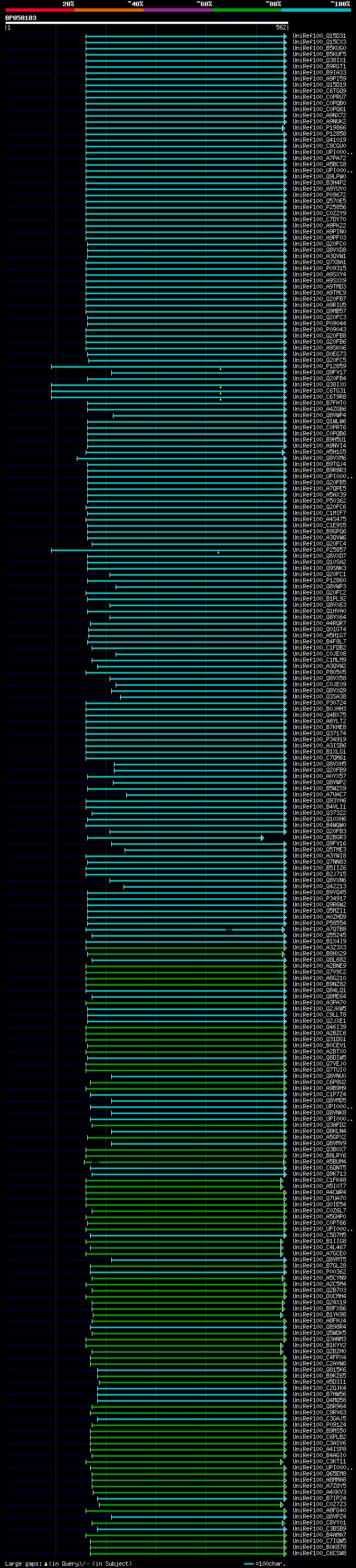Click the label UniRef100_Q8VXD8
The width and height of the screenshot is (356, 1568).
coord(319,250)
